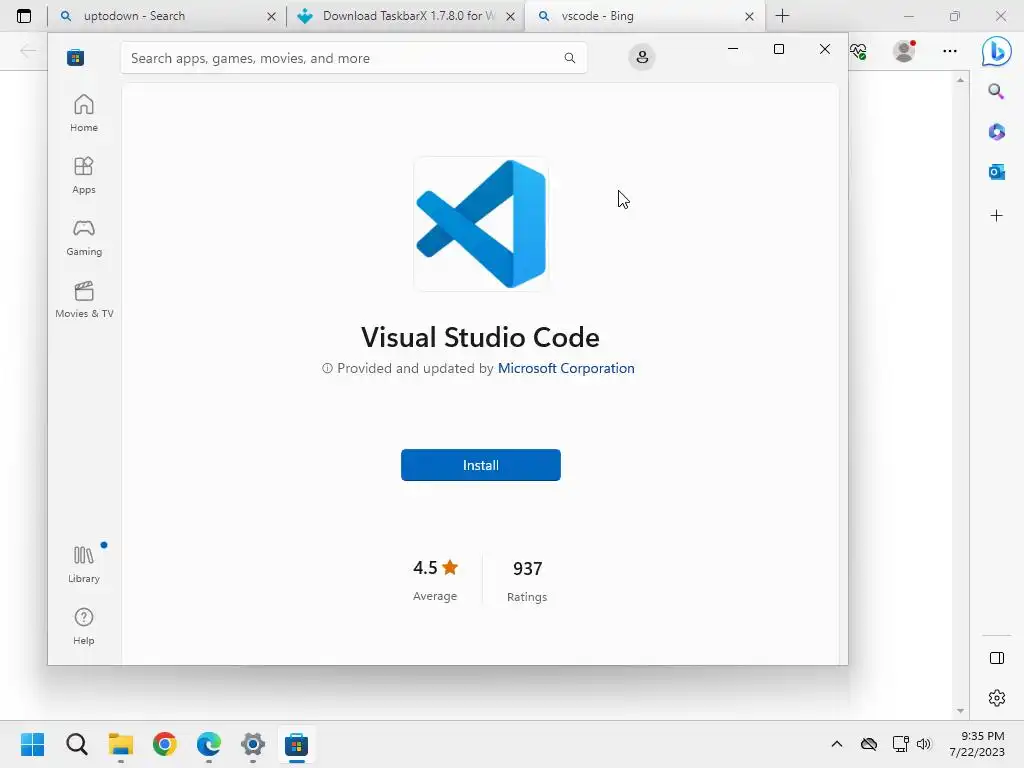
Task: Open a new browser tab
Action: (782, 16)
